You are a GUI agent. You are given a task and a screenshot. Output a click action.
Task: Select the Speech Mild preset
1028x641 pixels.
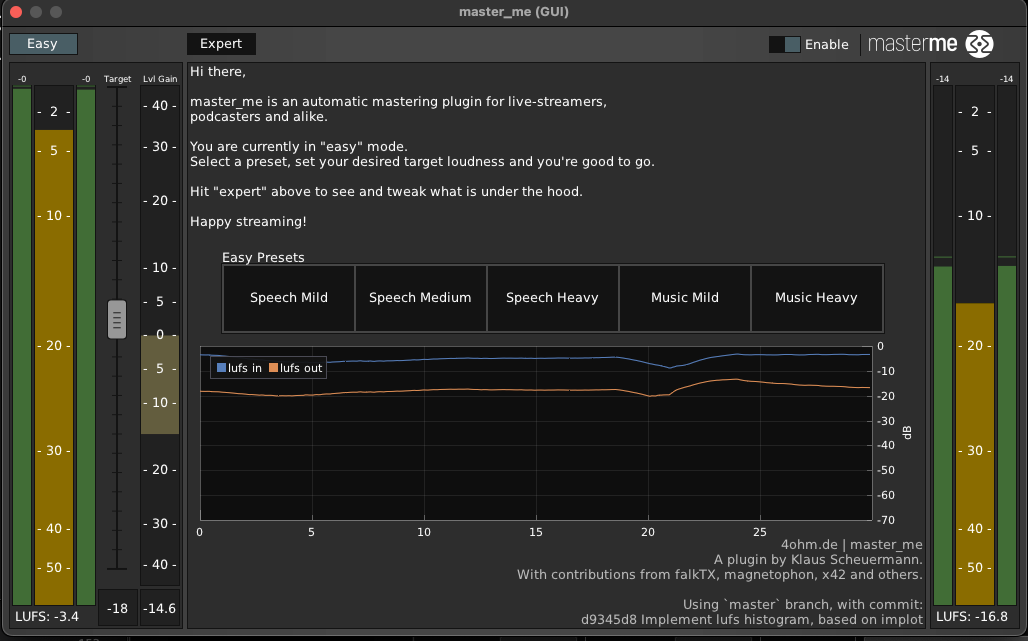[x=288, y=298]
